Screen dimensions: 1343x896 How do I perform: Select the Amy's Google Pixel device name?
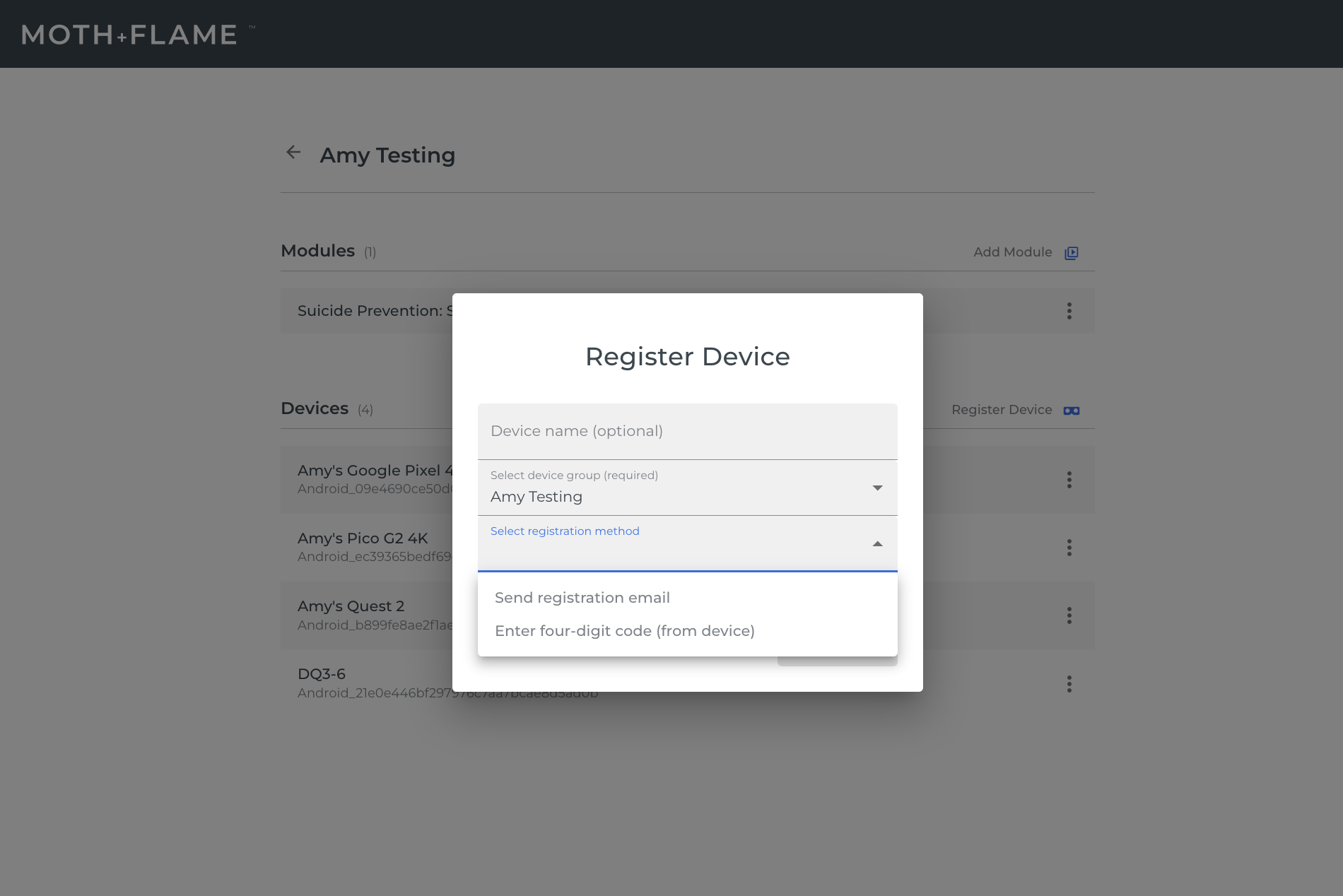(375, 471)
